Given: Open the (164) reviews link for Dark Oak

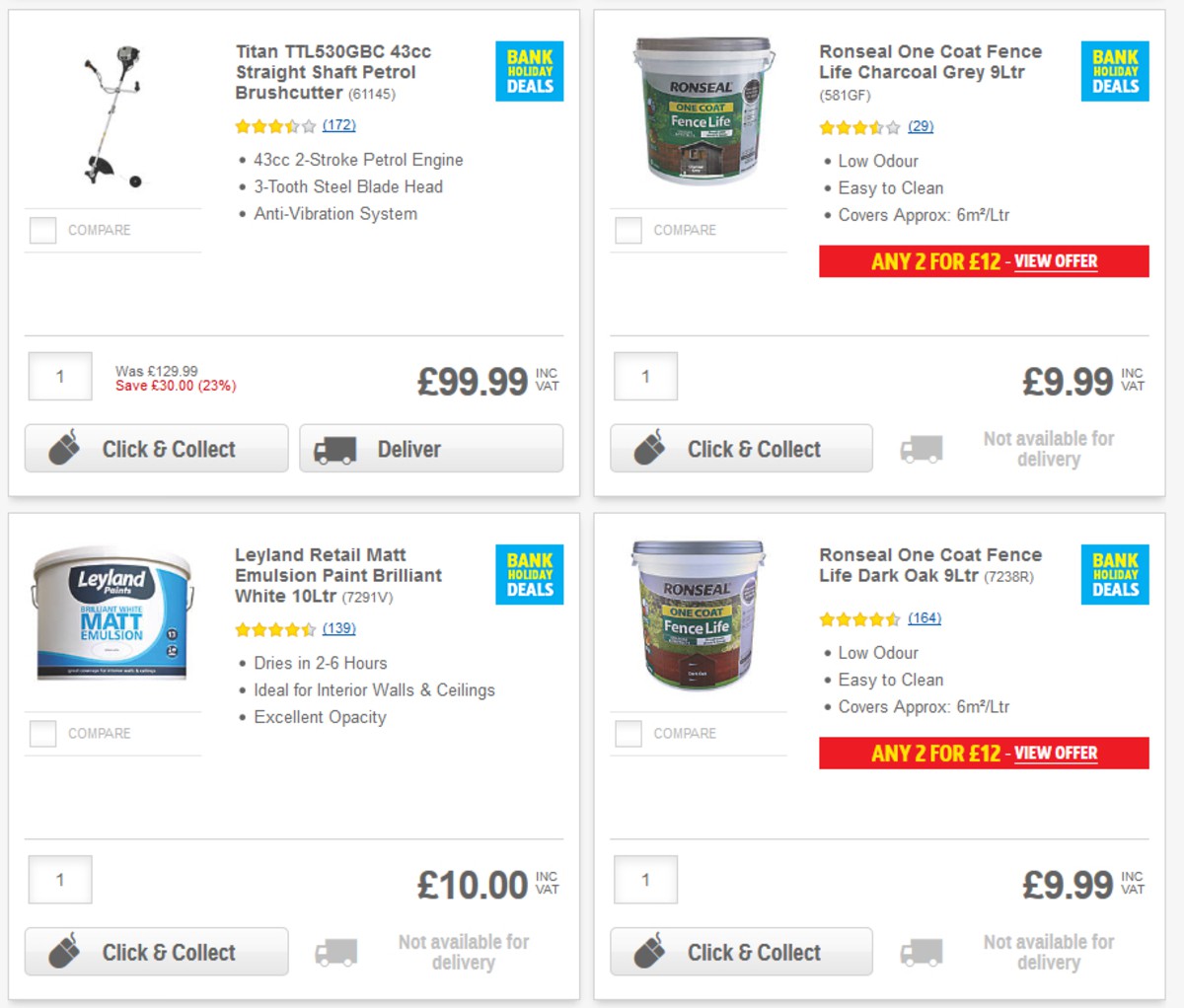Looking at the screenshot, I should (x=925, y=618).
